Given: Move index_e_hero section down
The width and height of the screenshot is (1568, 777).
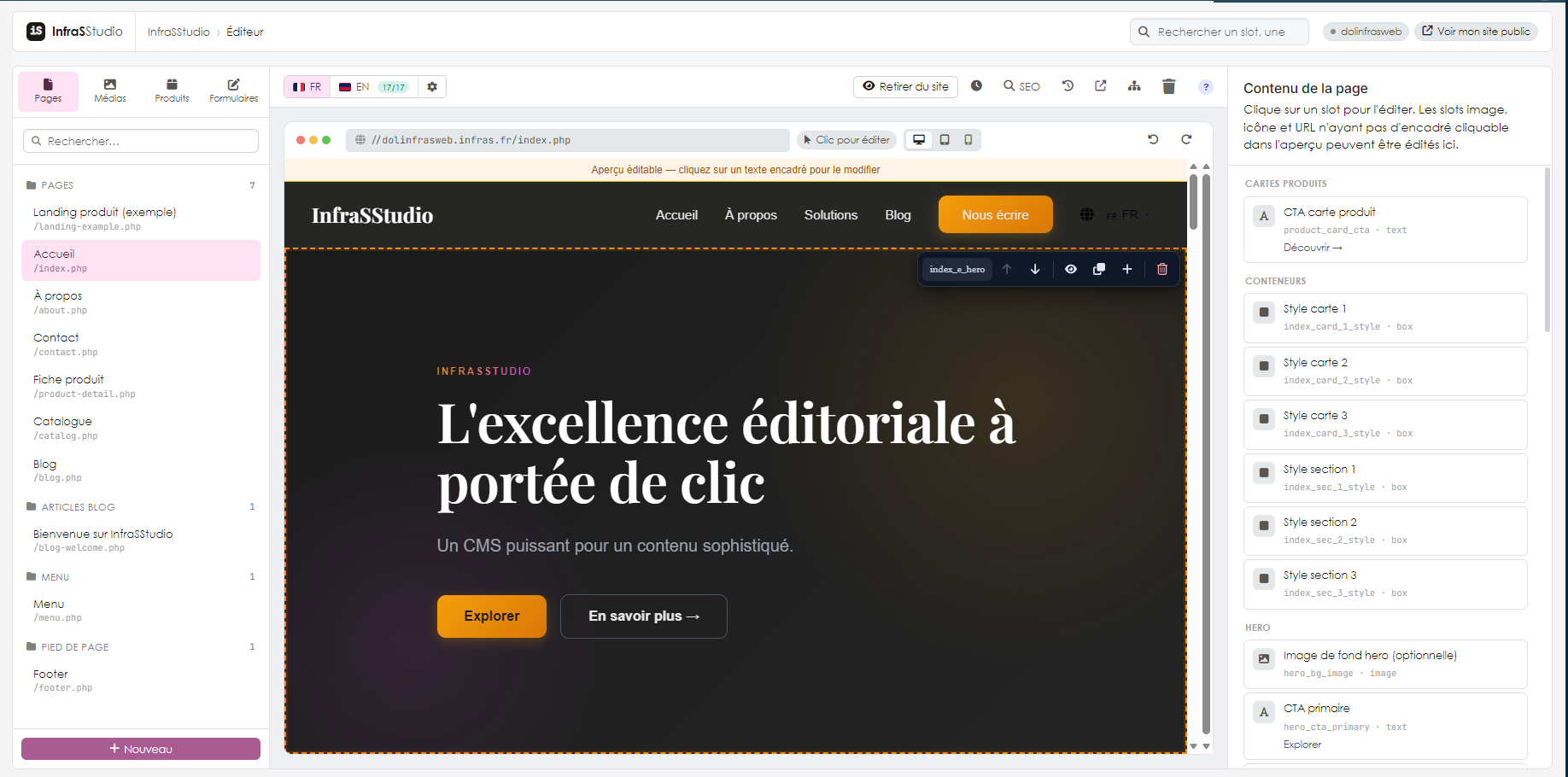Looking at the screenshot, I should point(1035,269).
